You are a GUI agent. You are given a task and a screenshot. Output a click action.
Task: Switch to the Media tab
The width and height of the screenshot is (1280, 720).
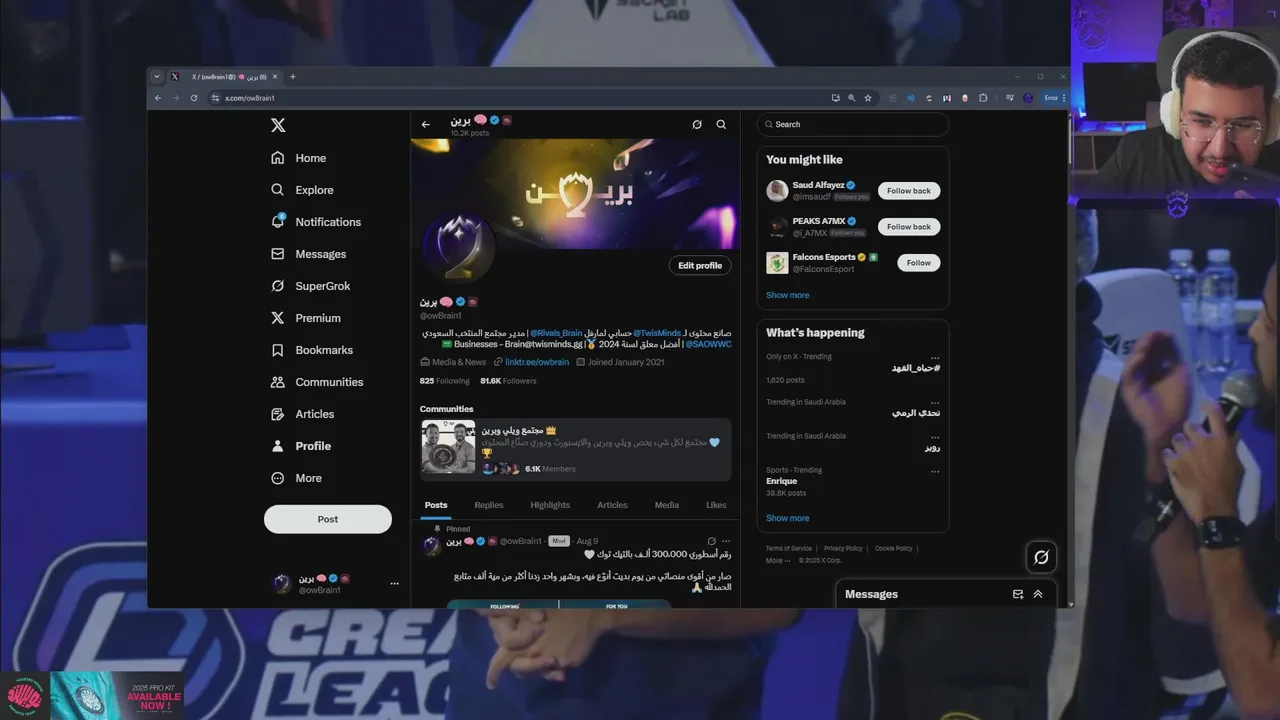(x=667, y=505)
